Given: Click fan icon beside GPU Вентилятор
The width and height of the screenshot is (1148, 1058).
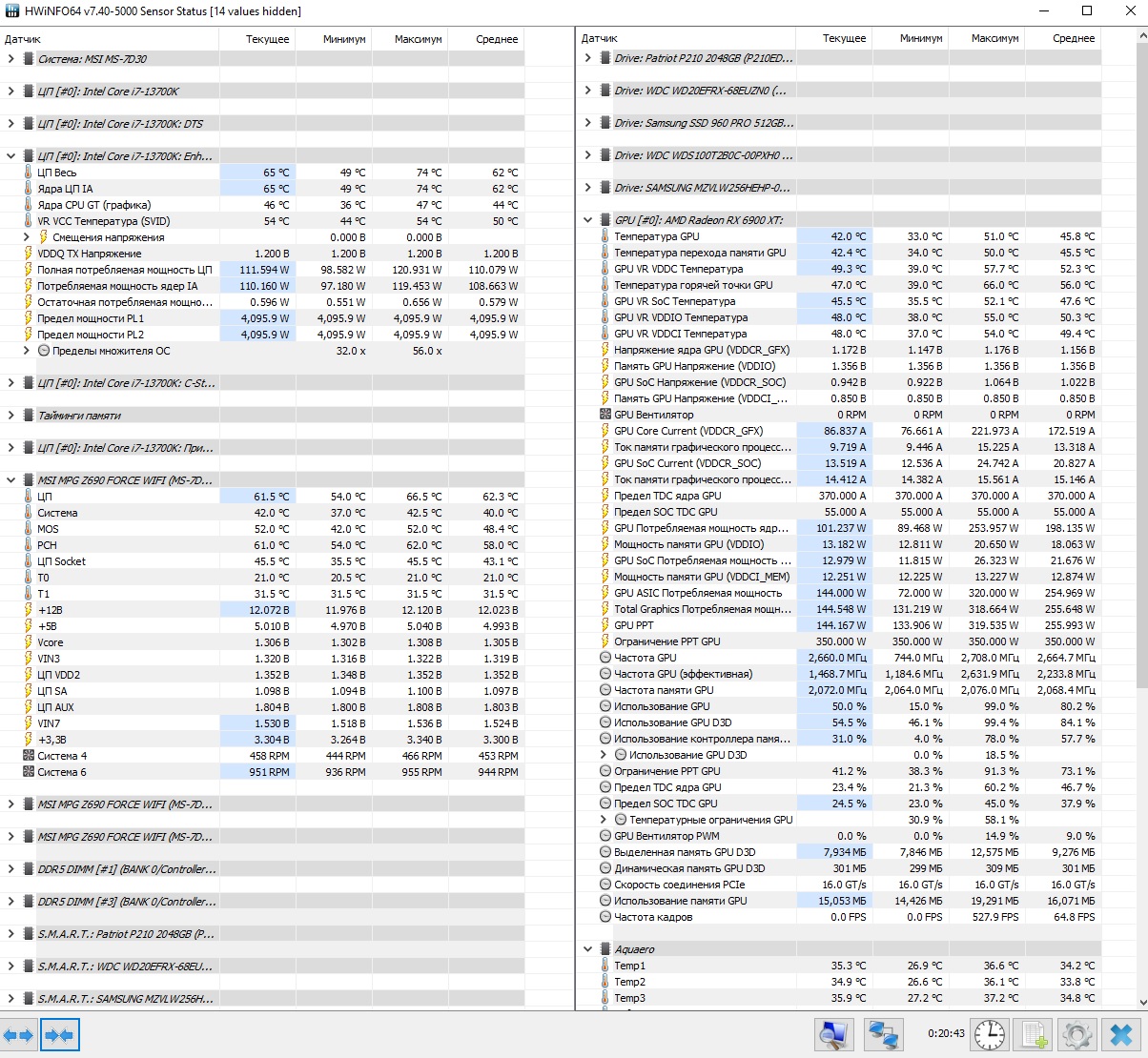Looking at the screenshot, I should [605, 415].
